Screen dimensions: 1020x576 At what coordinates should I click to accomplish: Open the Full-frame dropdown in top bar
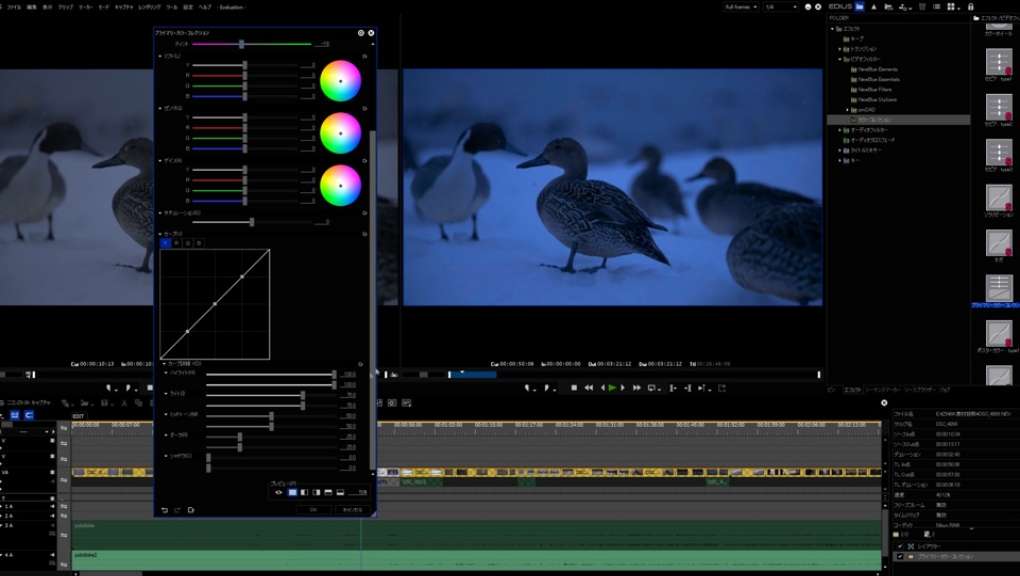[741, 7]
